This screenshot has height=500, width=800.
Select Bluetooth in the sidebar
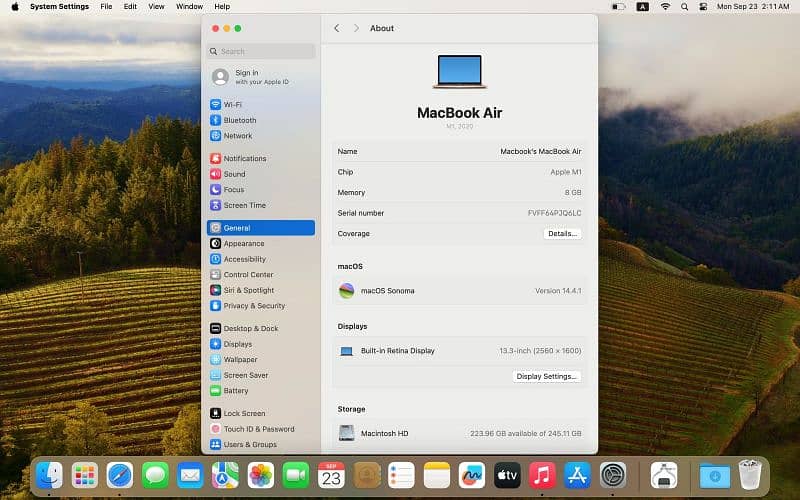(x=239, y=120)
